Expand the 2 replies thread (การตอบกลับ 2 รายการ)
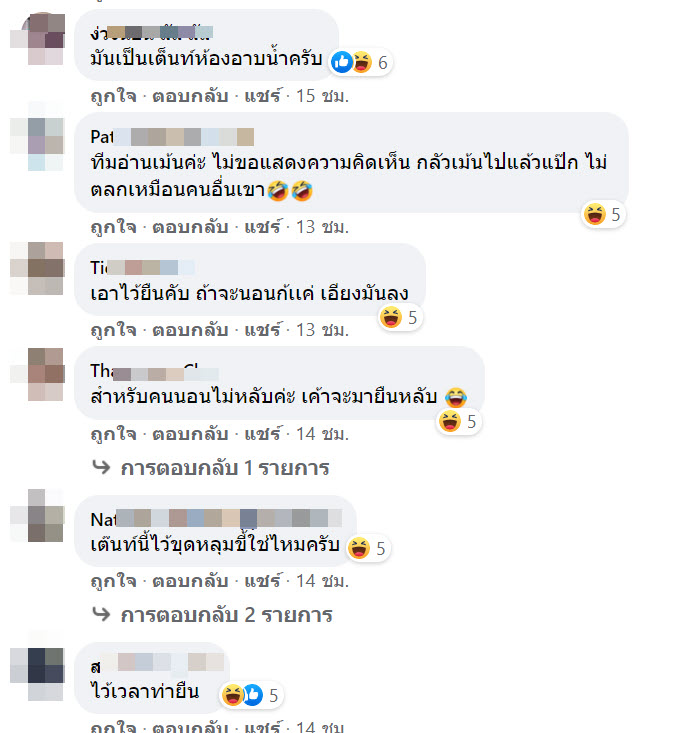 point(227,615)
